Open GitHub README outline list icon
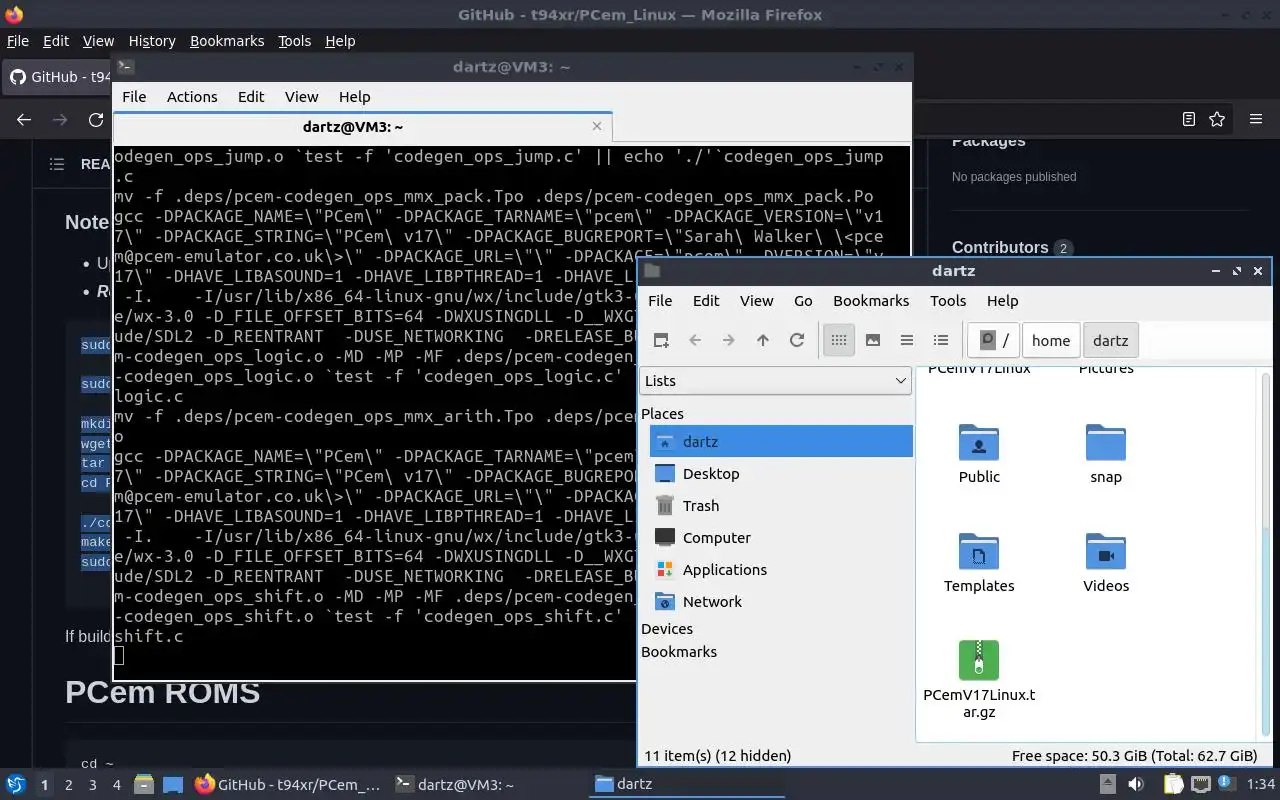The image size is (1280, 800). click(57, 164)
